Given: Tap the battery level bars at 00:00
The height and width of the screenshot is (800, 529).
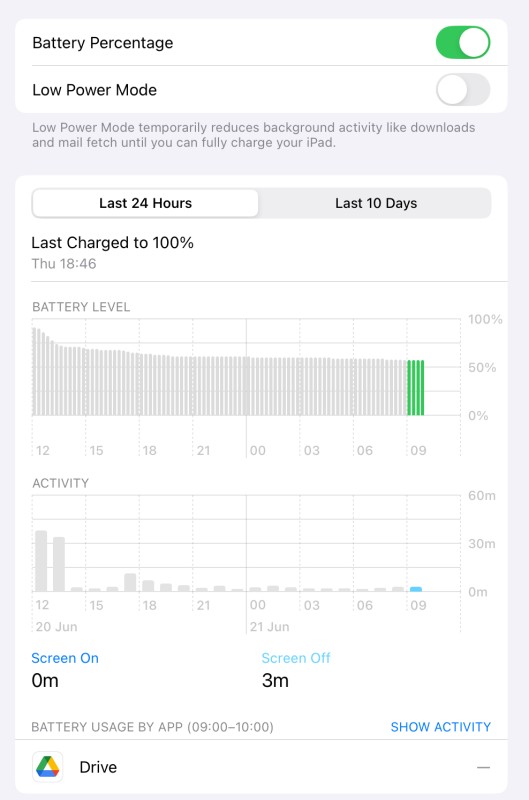Looking at the screenshot, I should [247, 386].
